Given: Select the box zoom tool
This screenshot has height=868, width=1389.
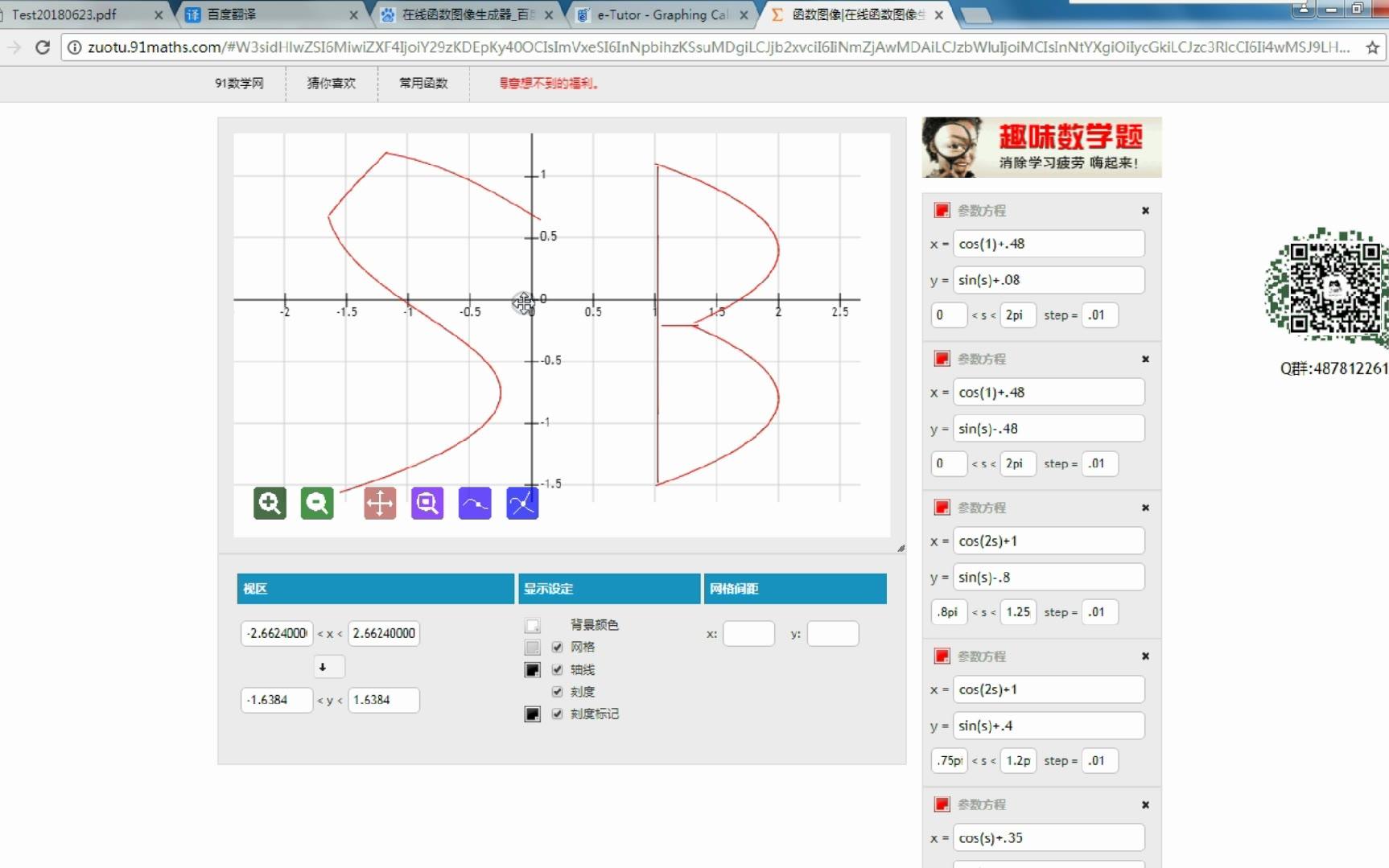Looking at the screenshot, I should (x=427, y=504).
